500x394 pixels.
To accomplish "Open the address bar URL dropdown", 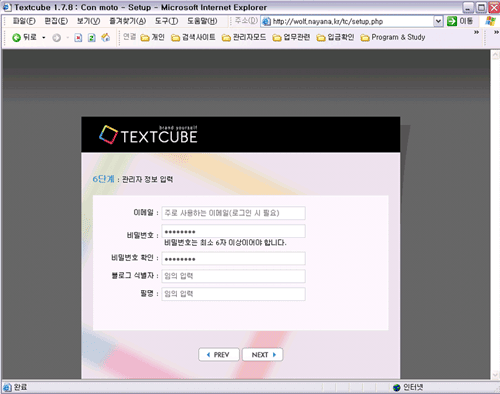I will [438, 21].
